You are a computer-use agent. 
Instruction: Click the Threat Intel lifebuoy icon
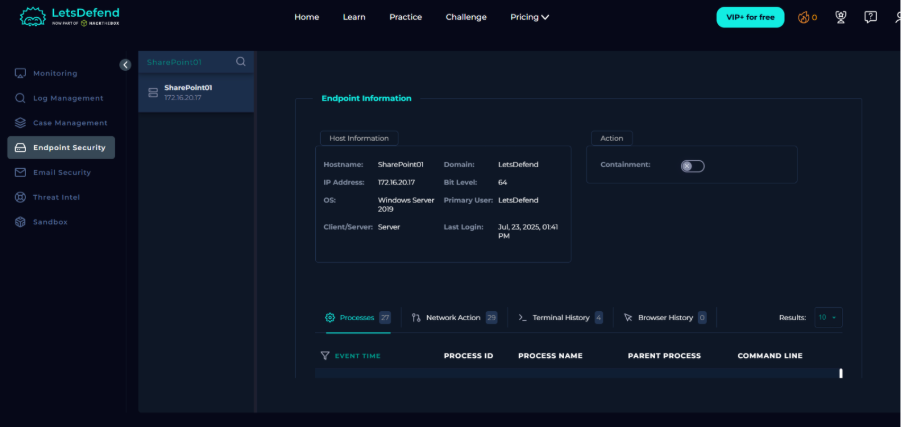click(x=20, y=197)
